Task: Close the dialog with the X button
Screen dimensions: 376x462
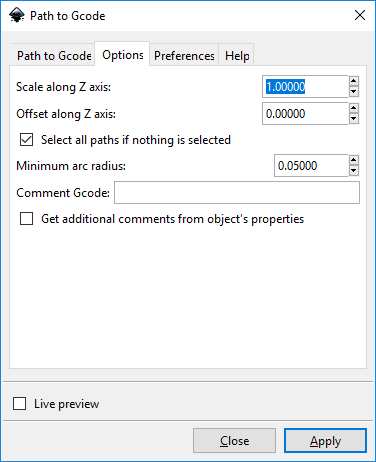Action: pos(360,15)
